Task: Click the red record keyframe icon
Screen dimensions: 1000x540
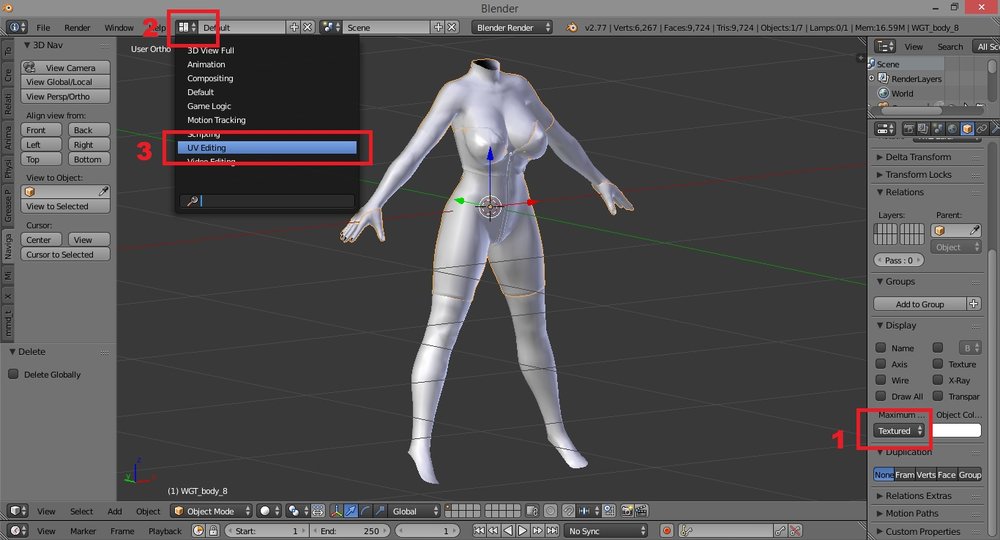Action: 666,530
